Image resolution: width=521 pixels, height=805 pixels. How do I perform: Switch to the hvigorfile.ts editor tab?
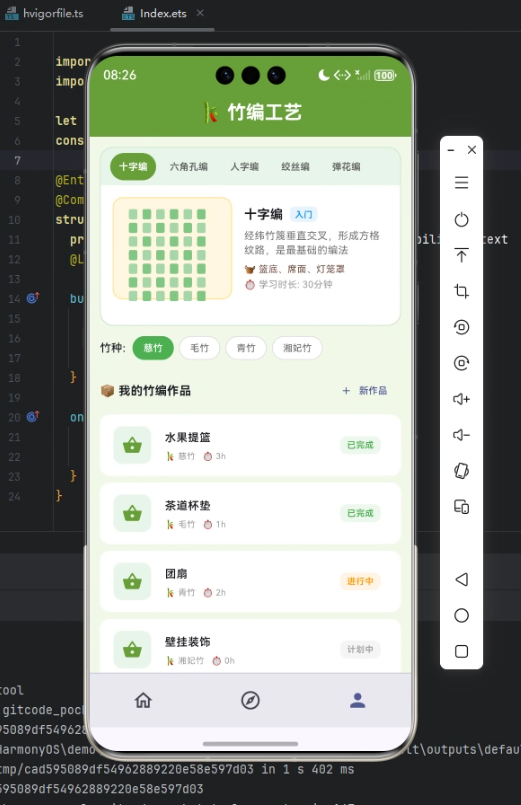[x=45, y=13]
